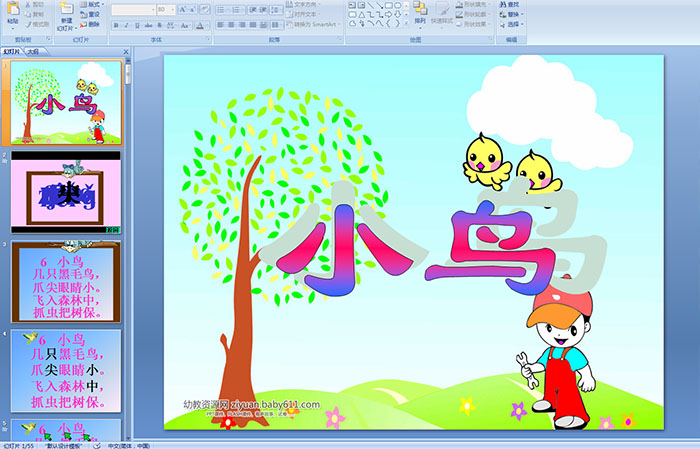Switch to the Slides (幻灯片) tab

(x=12, y=50)
